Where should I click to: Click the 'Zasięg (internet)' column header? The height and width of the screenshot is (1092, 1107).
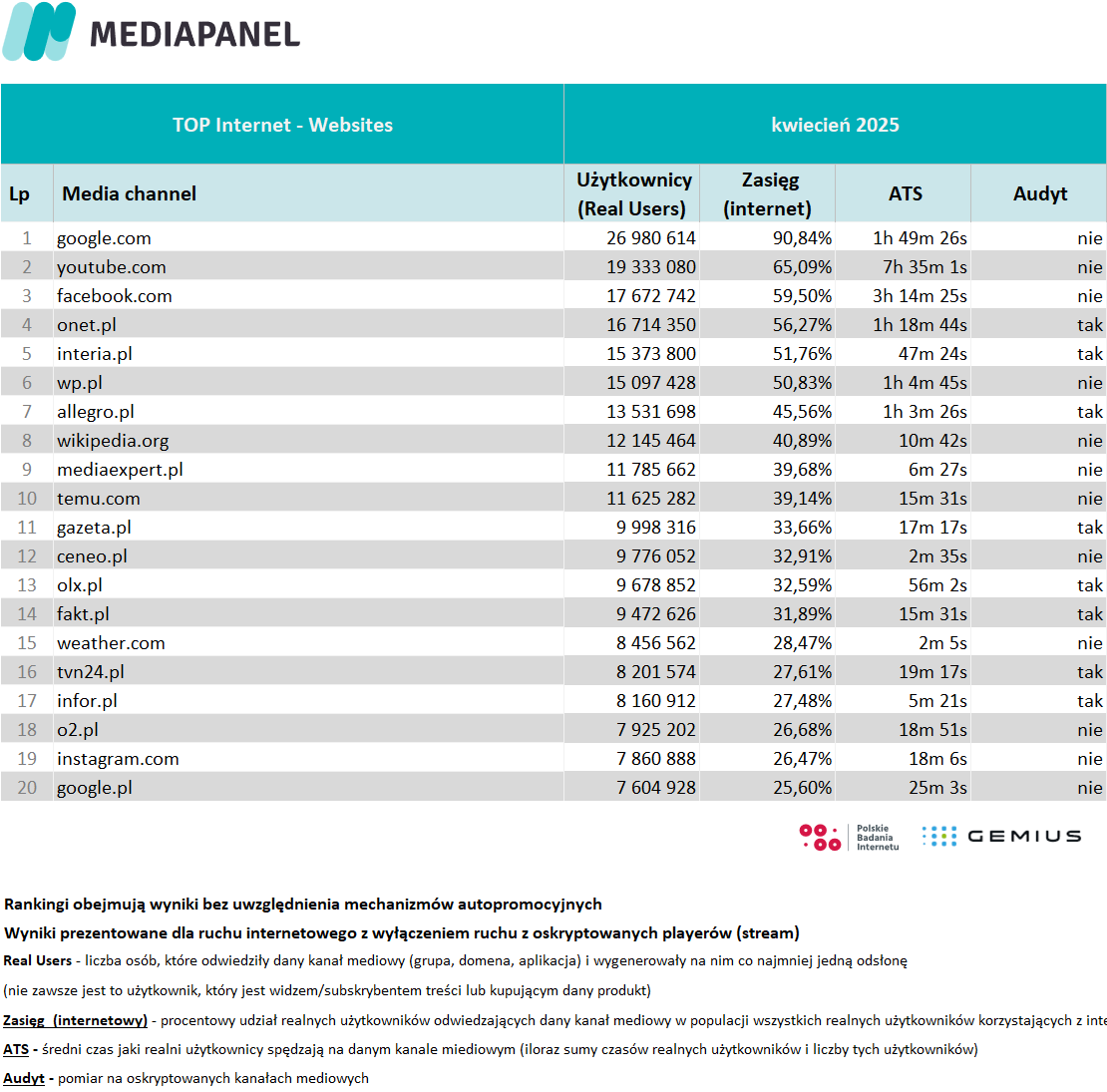[x=767, y=193]
